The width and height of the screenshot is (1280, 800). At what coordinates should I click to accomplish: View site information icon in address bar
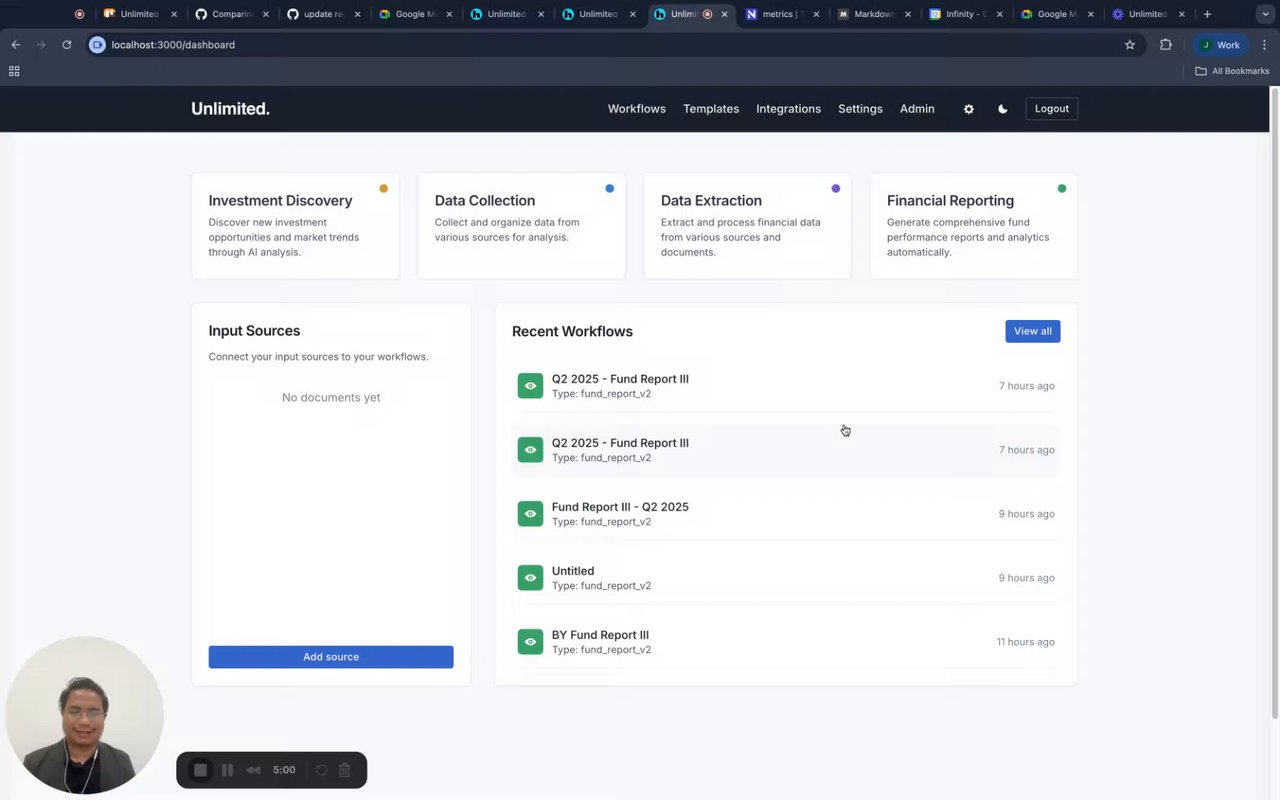pyautogui.click(x=97, y=45)
